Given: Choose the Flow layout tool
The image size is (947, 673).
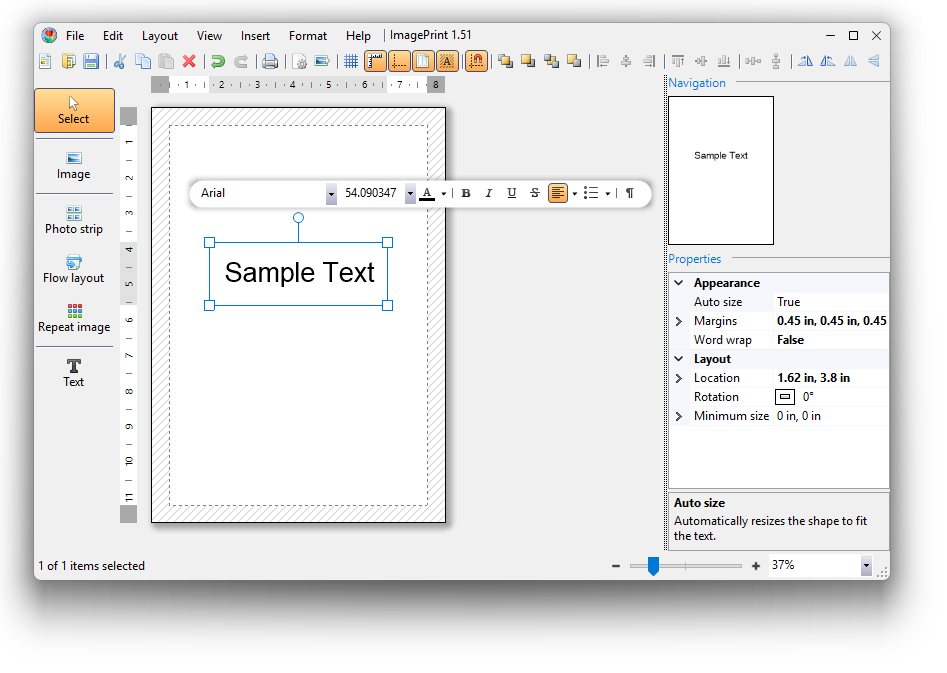Looking at the screenshot, I should 74,269.
